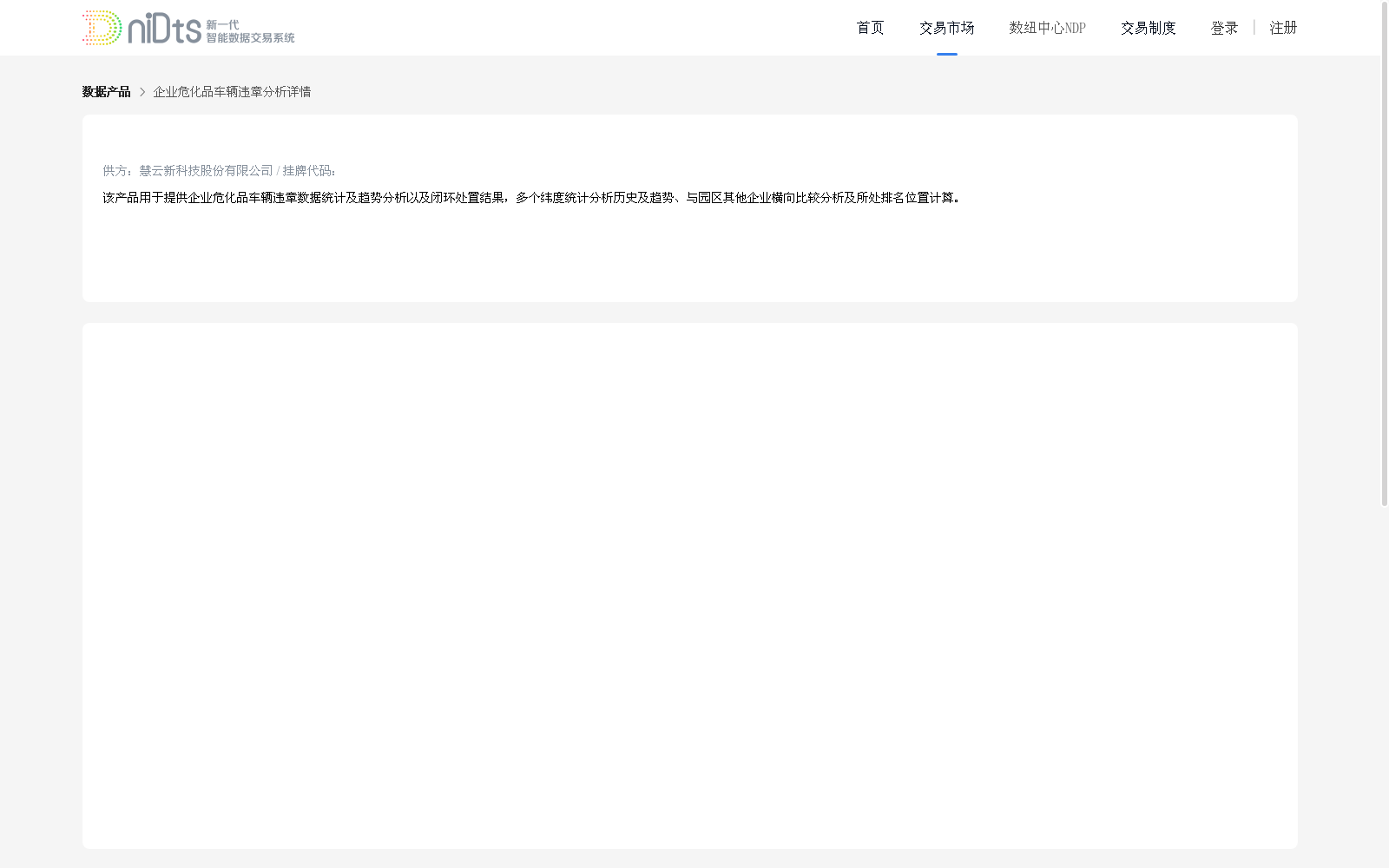Click the breadcrumb chevron separator arrow
1389x868 pixels.
point(142,92)
